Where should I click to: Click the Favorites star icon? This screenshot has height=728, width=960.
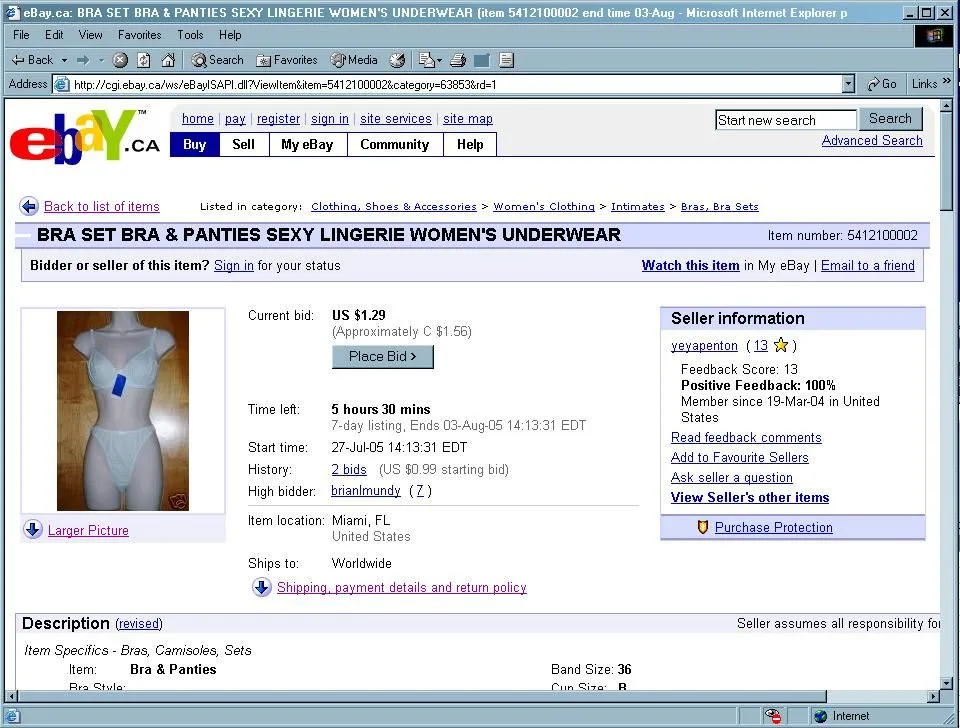pyautogui.click(x=261, y=60)
